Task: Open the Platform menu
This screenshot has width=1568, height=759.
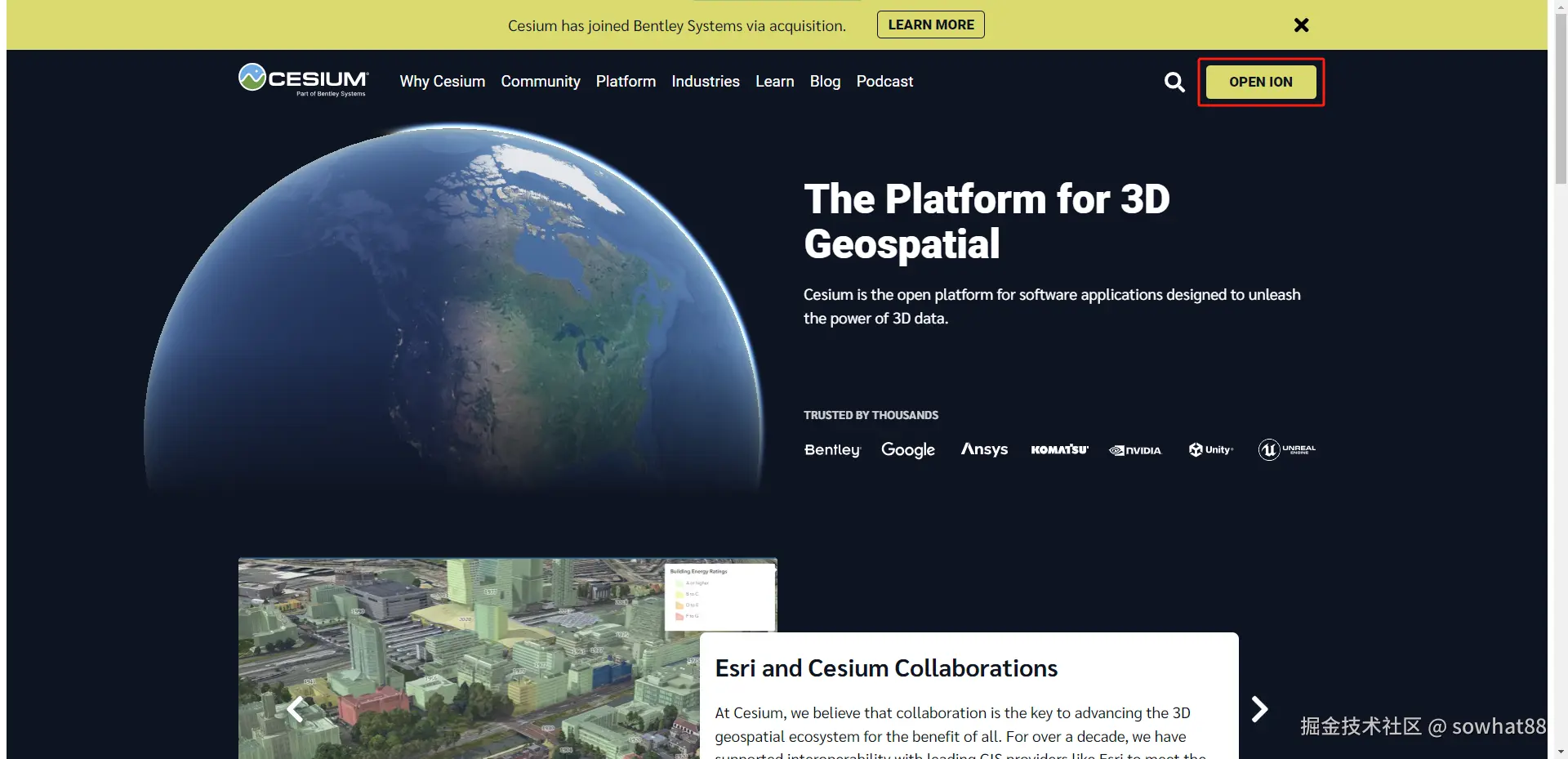Action: tap(626, 82)
